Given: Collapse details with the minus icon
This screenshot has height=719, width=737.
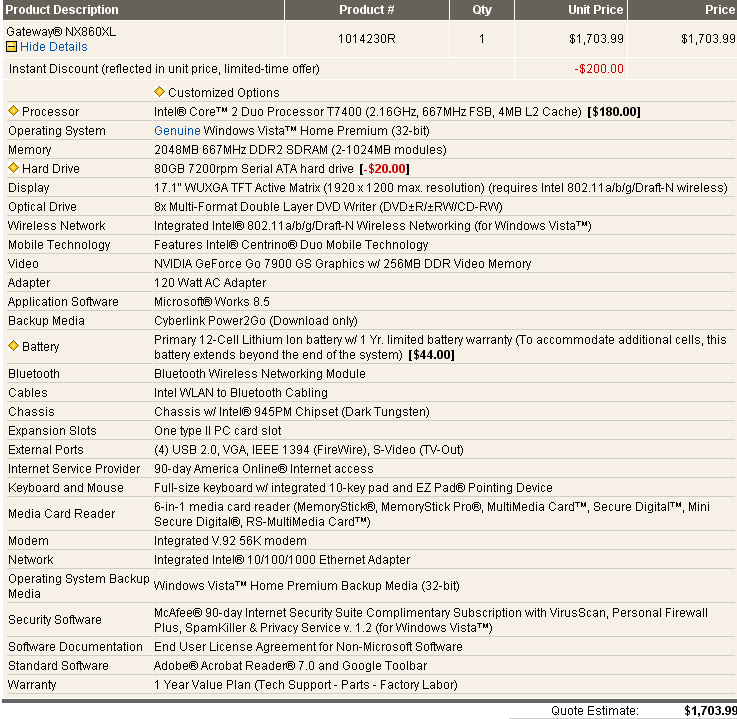Looking at the screenshot, I should coord(11,47).
